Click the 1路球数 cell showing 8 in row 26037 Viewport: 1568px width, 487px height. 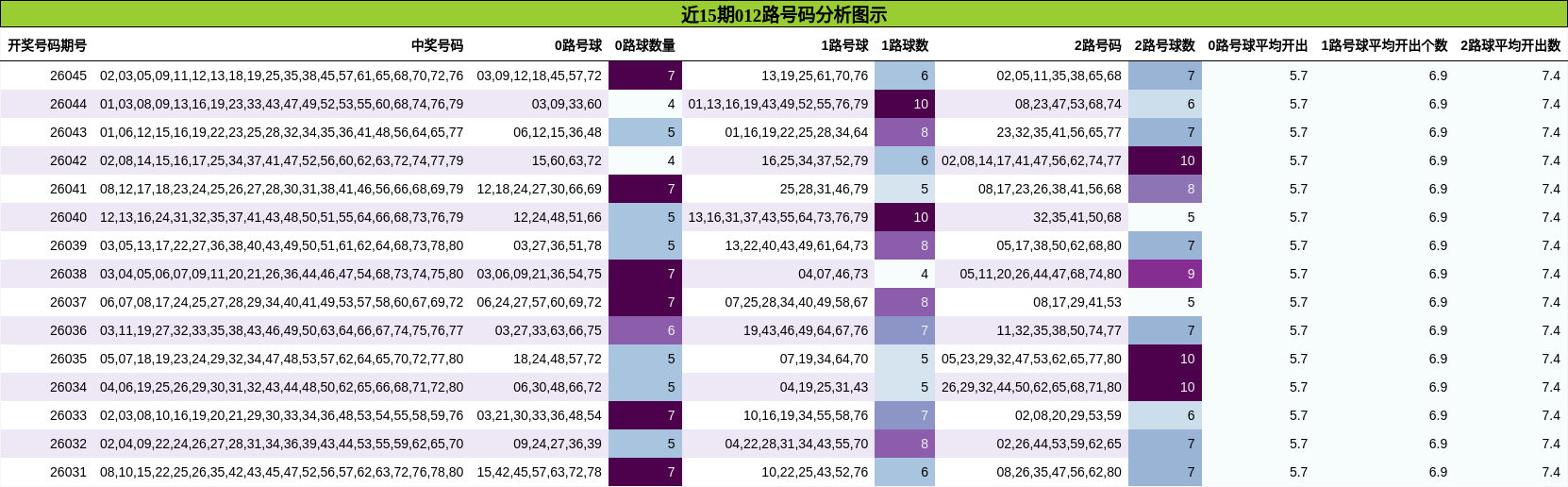(905, 302)
